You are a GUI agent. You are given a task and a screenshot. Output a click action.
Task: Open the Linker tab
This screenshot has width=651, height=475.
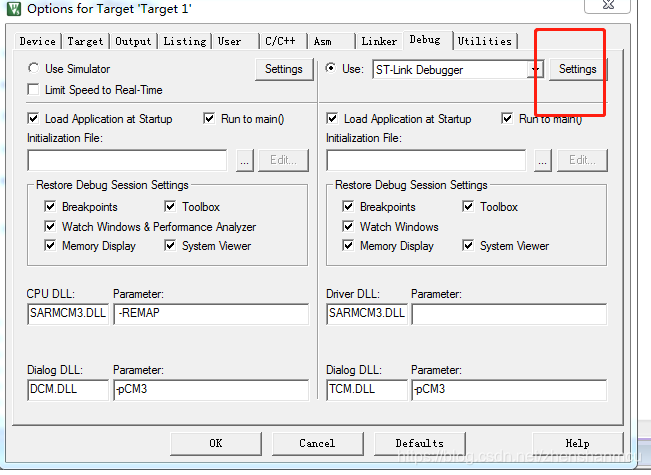click(379, 41)
